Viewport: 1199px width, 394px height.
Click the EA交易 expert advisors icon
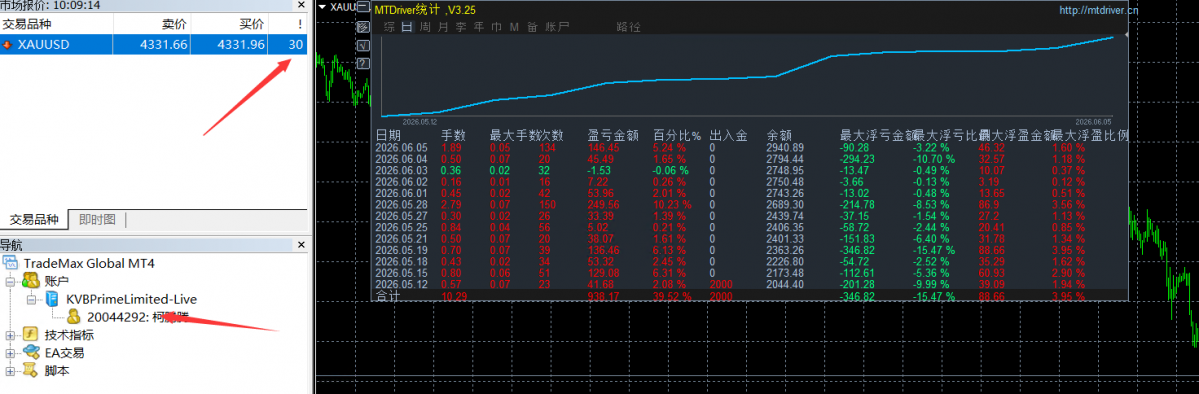31,352
